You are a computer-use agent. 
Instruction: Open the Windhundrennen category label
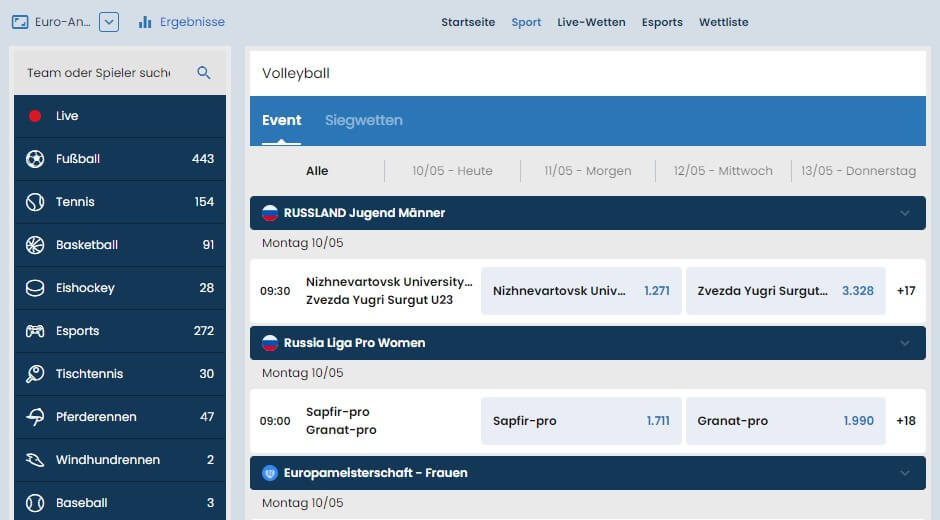[x=108, y=460]
